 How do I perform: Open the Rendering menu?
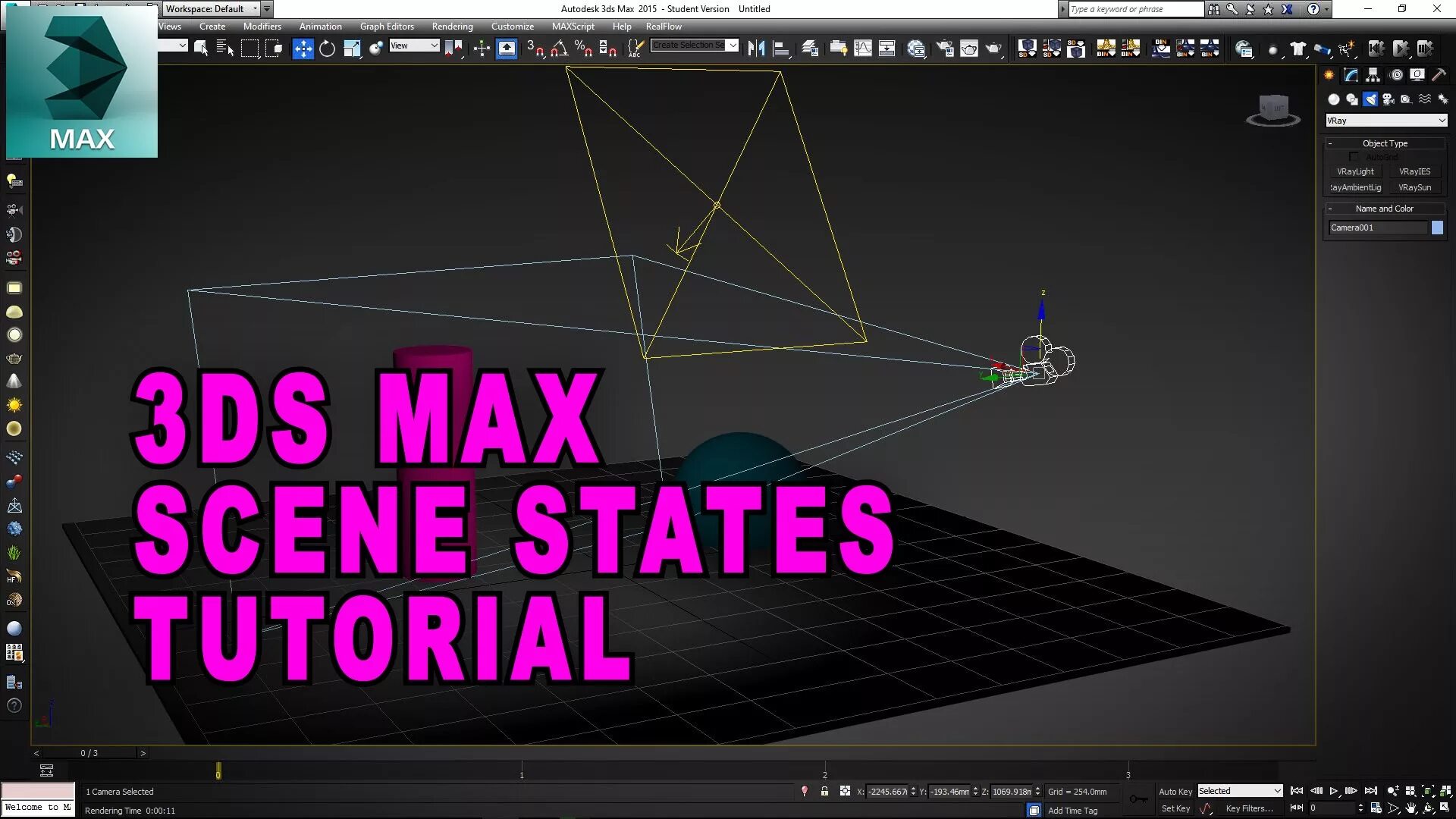(x=452, y=27)
